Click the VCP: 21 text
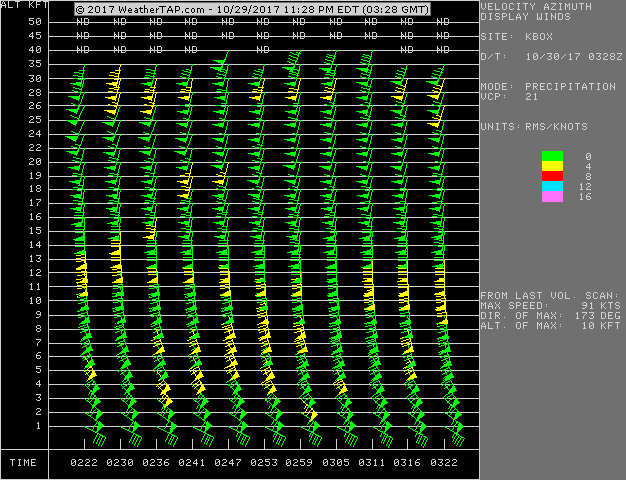This screenshot has height=480, width=626. [x=509, y=97]
